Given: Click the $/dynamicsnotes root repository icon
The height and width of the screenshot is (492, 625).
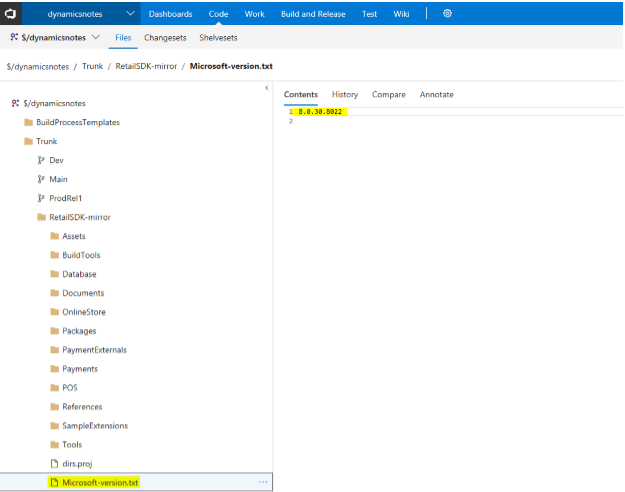Looking at the screenshot, I should point(15,103).
